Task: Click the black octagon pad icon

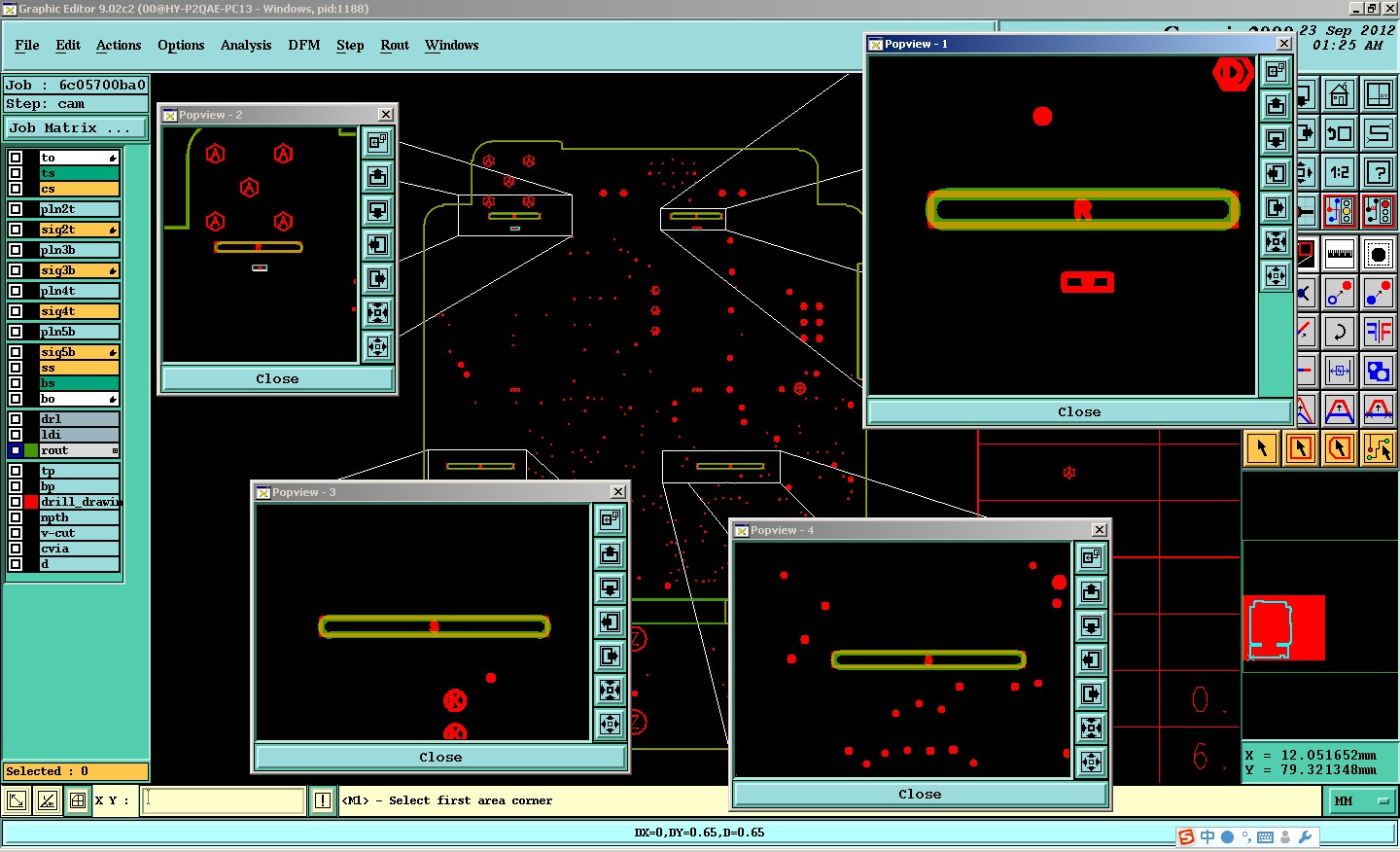Action: 1379,254
